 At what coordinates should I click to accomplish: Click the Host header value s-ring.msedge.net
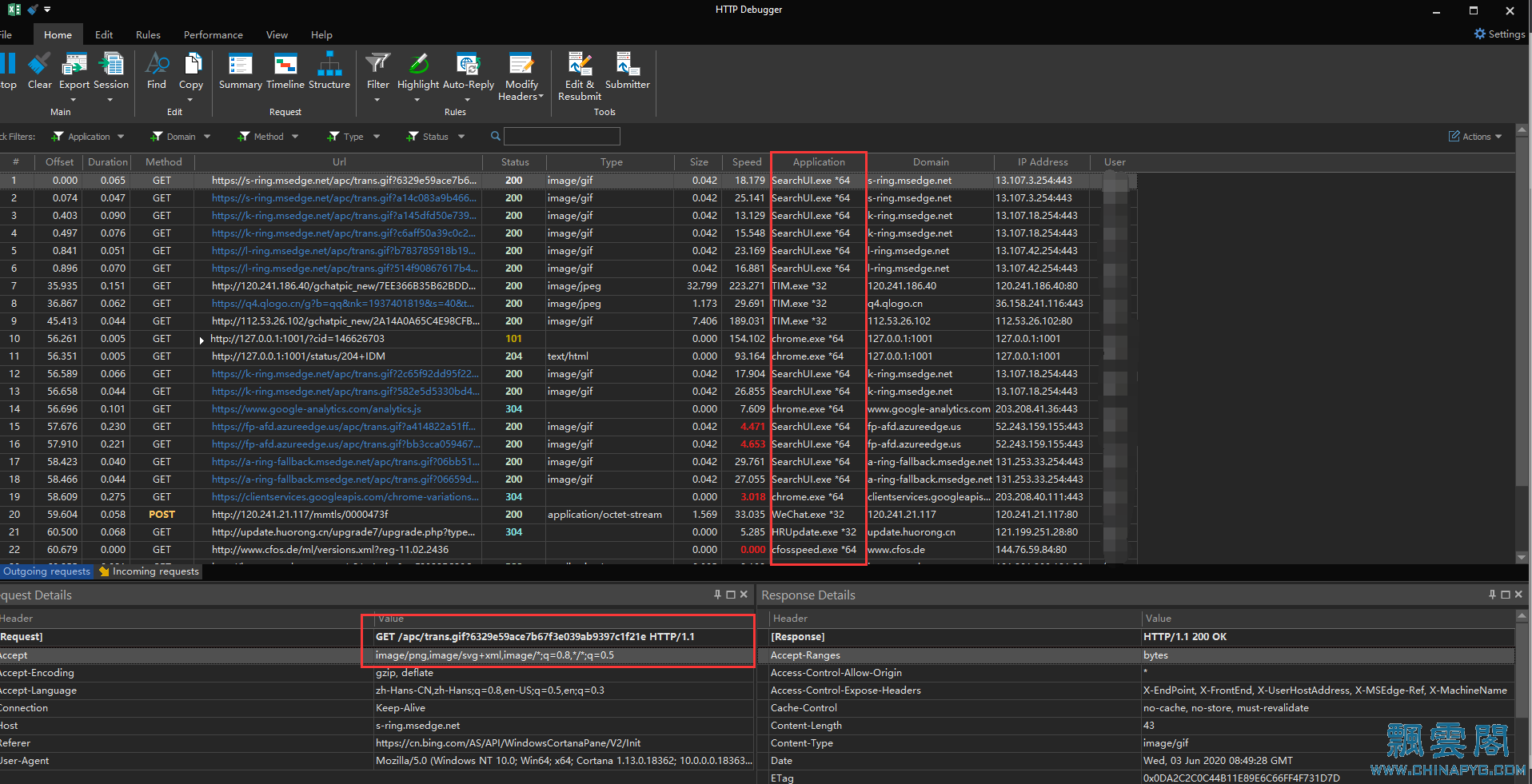417,726
